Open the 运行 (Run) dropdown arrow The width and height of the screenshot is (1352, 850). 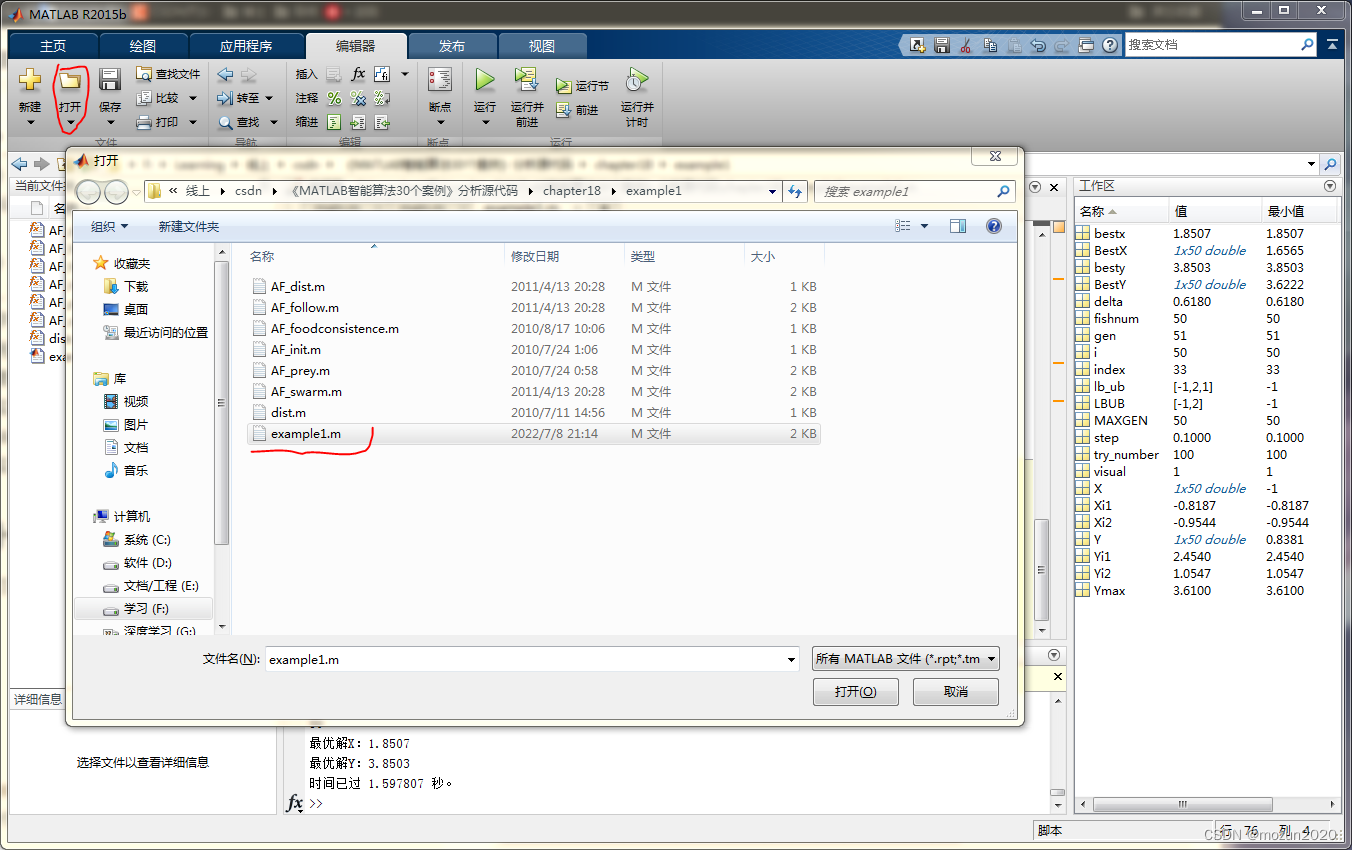pos(485,123)
